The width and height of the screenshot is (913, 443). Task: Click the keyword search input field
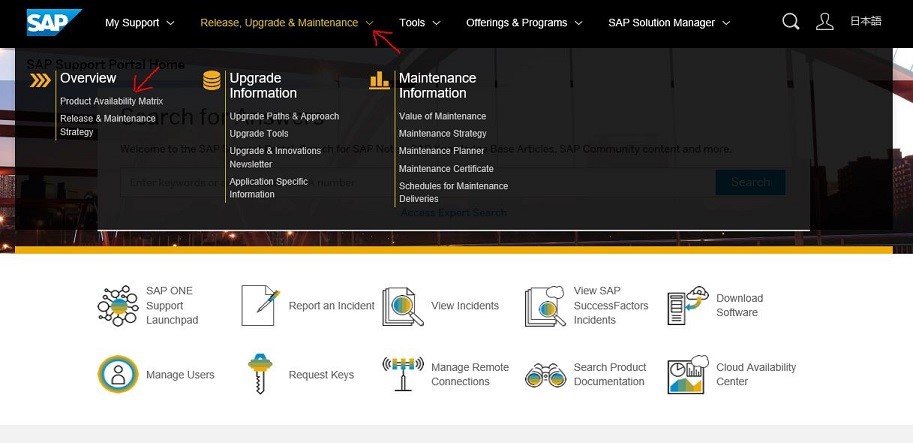coord(417,182)
